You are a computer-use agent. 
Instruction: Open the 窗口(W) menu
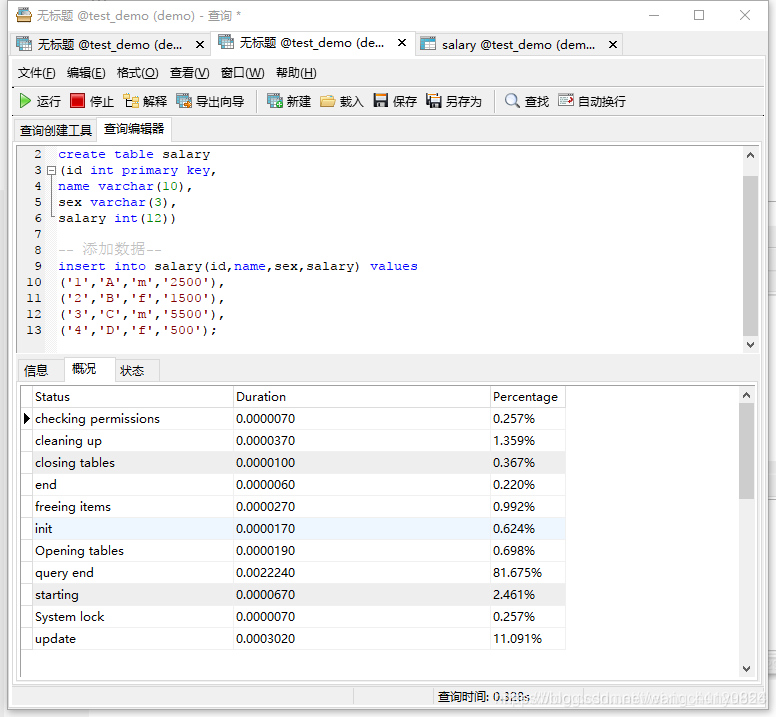point(242,73)
